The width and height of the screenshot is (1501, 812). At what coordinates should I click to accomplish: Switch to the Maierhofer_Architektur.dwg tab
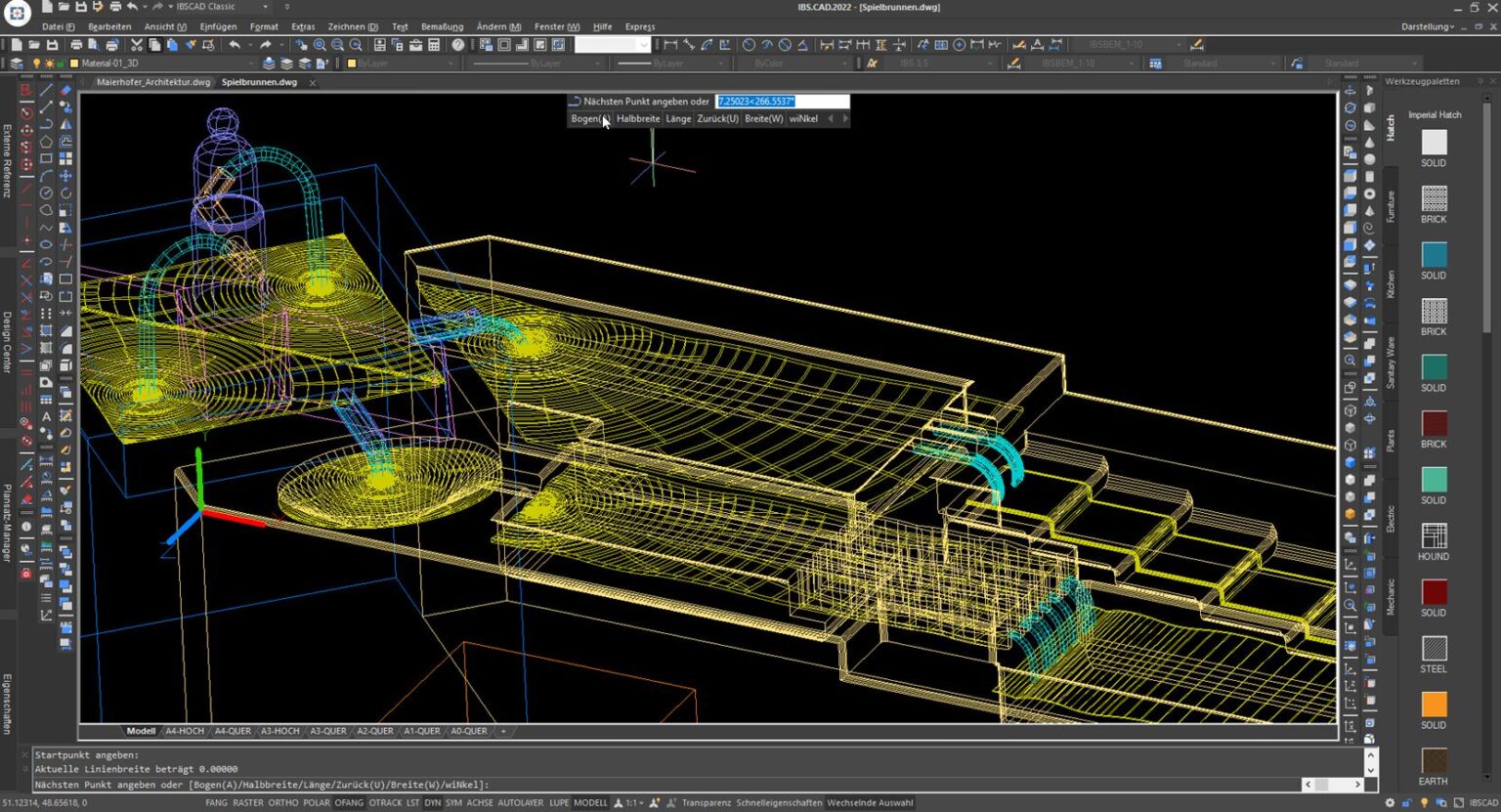coord(152,82)
